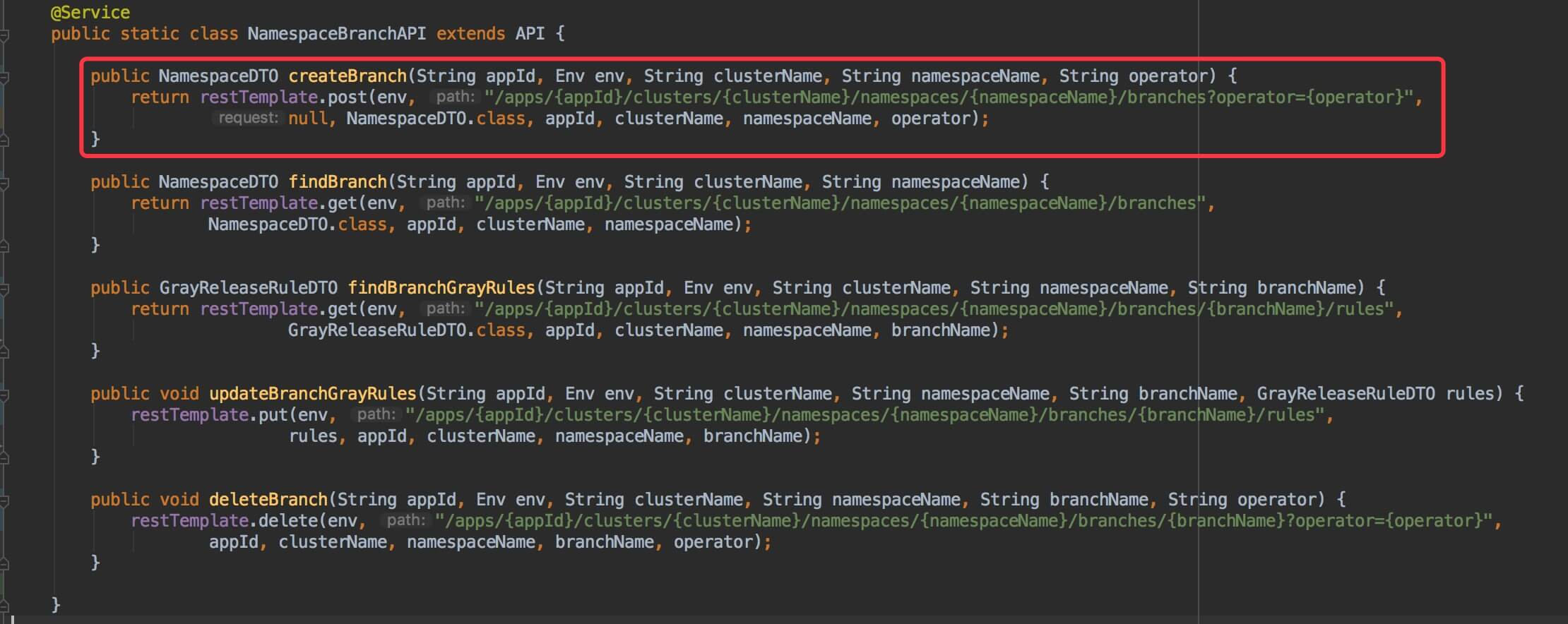1568x624 pixels.
Task: Click the static keyword
Action: [149, 34]
